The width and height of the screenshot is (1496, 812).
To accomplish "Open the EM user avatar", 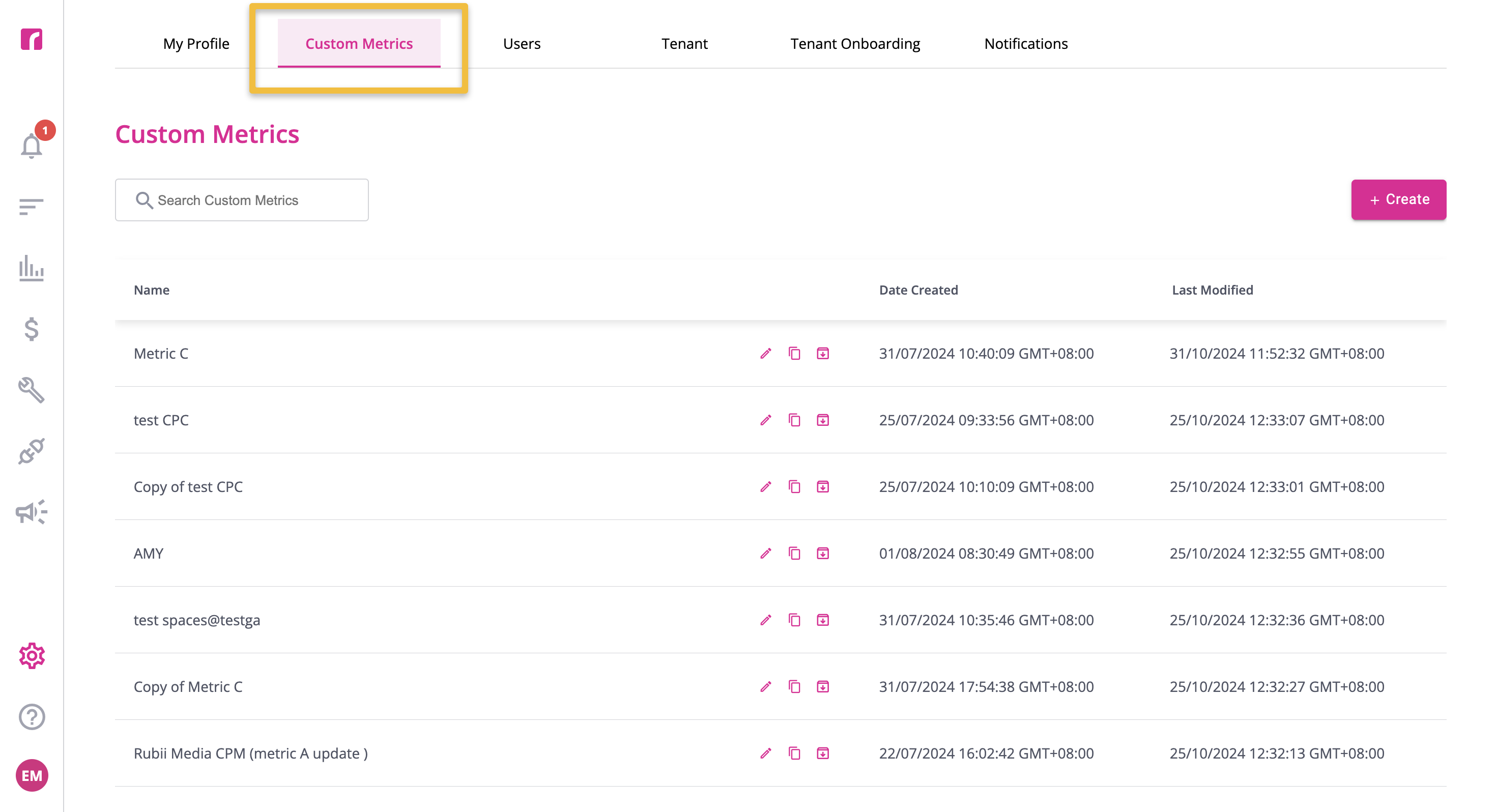I will (32, 775).
